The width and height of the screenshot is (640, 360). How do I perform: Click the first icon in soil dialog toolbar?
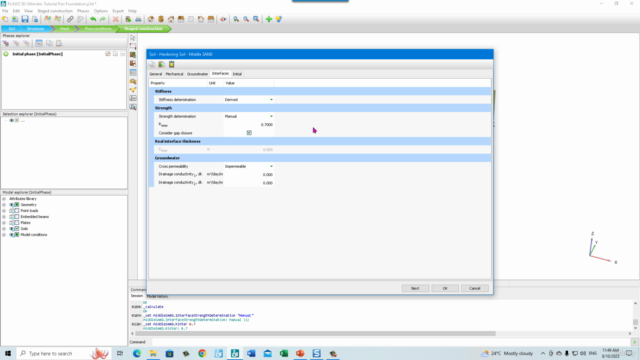coord(152,64)
